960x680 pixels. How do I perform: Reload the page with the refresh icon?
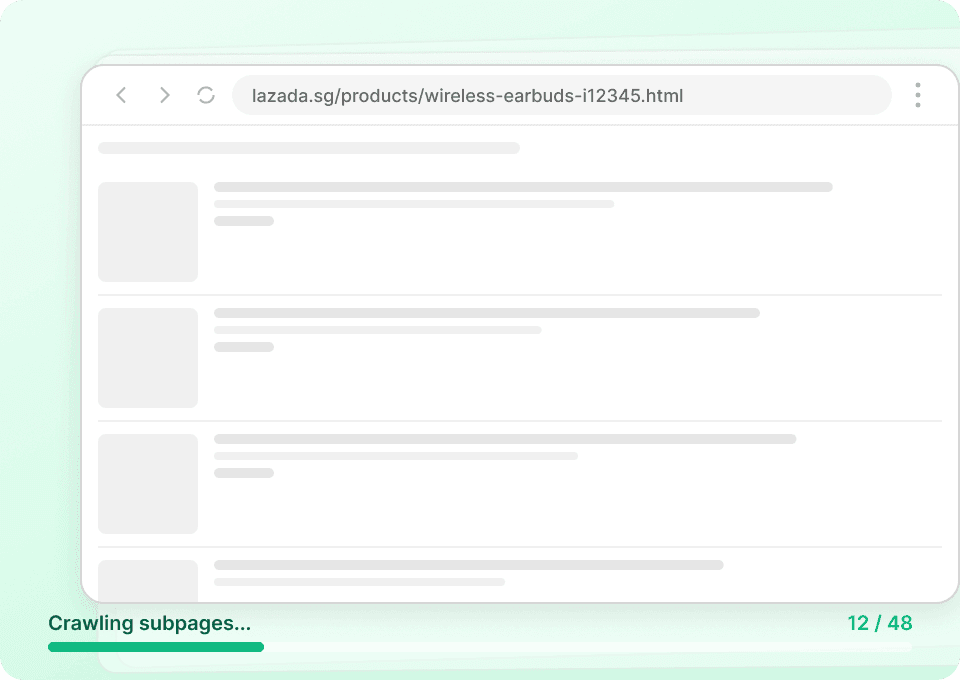[206, 95]
